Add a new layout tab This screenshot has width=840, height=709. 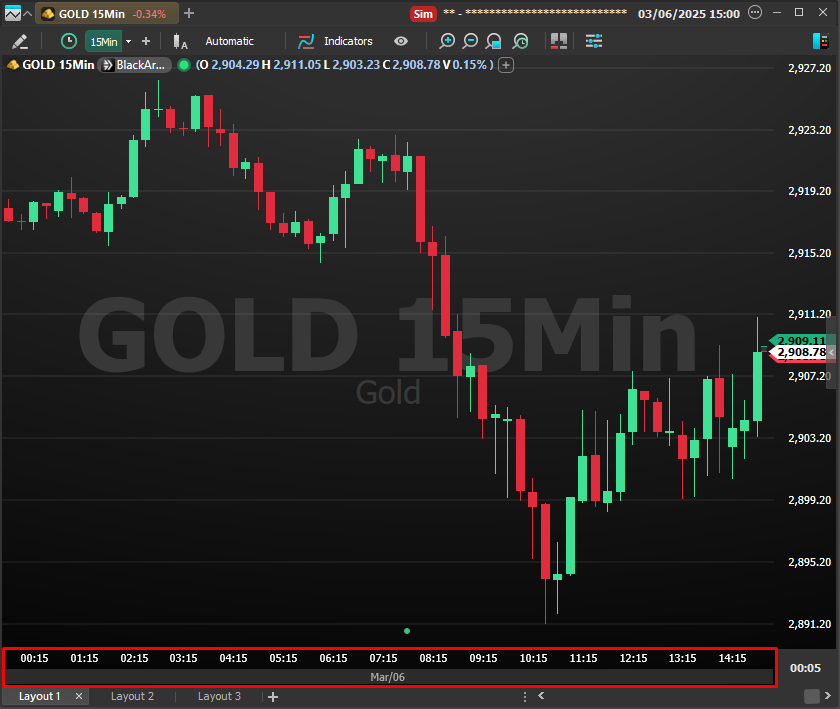click(x=273, y=696)
